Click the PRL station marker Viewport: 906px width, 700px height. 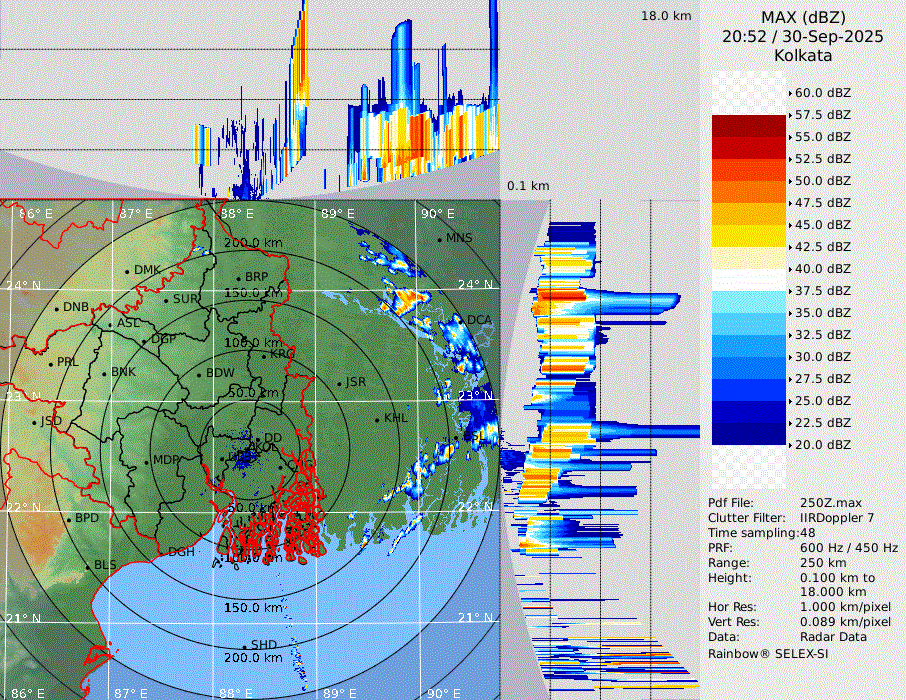coord(50,363)
